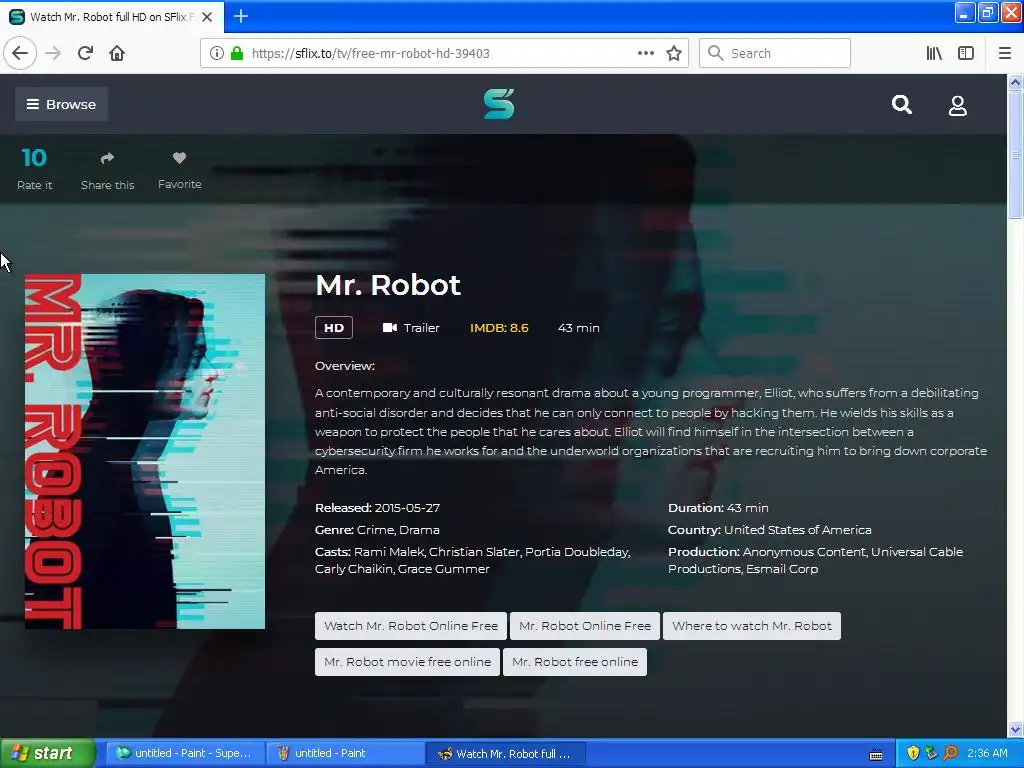Click the IMDB: 8.6 rating text
The height and width of the screenshot is (768, 1024).
[499, 328]
